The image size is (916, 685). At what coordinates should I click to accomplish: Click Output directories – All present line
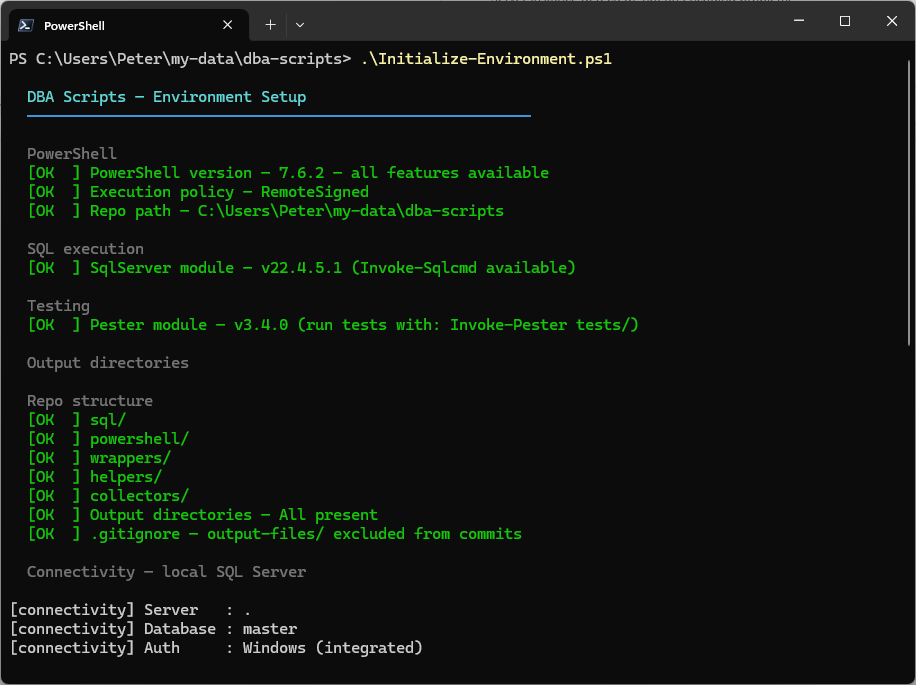pyautogui.click(x=203, y=515)
